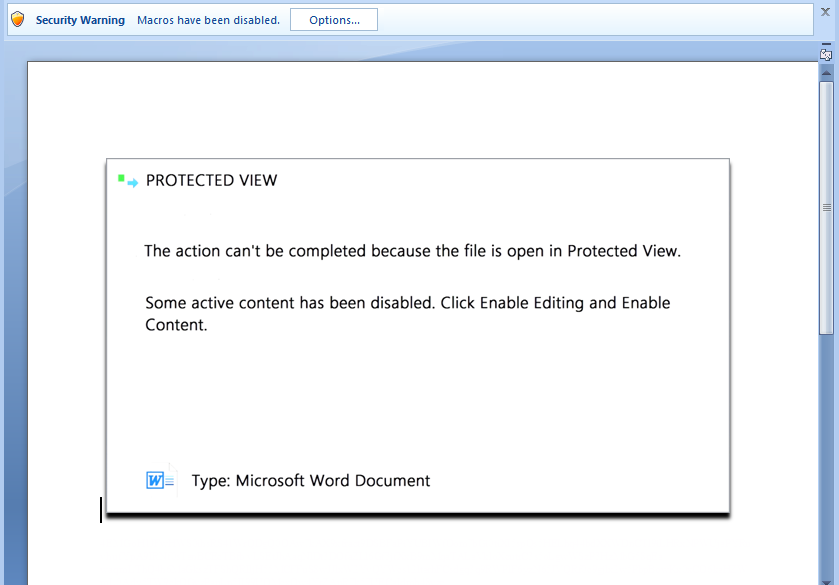Click the 'action can't be completed' sentence
Viewport: 839px width, 585px height.
pyautogui.click(x=412, y=251)
